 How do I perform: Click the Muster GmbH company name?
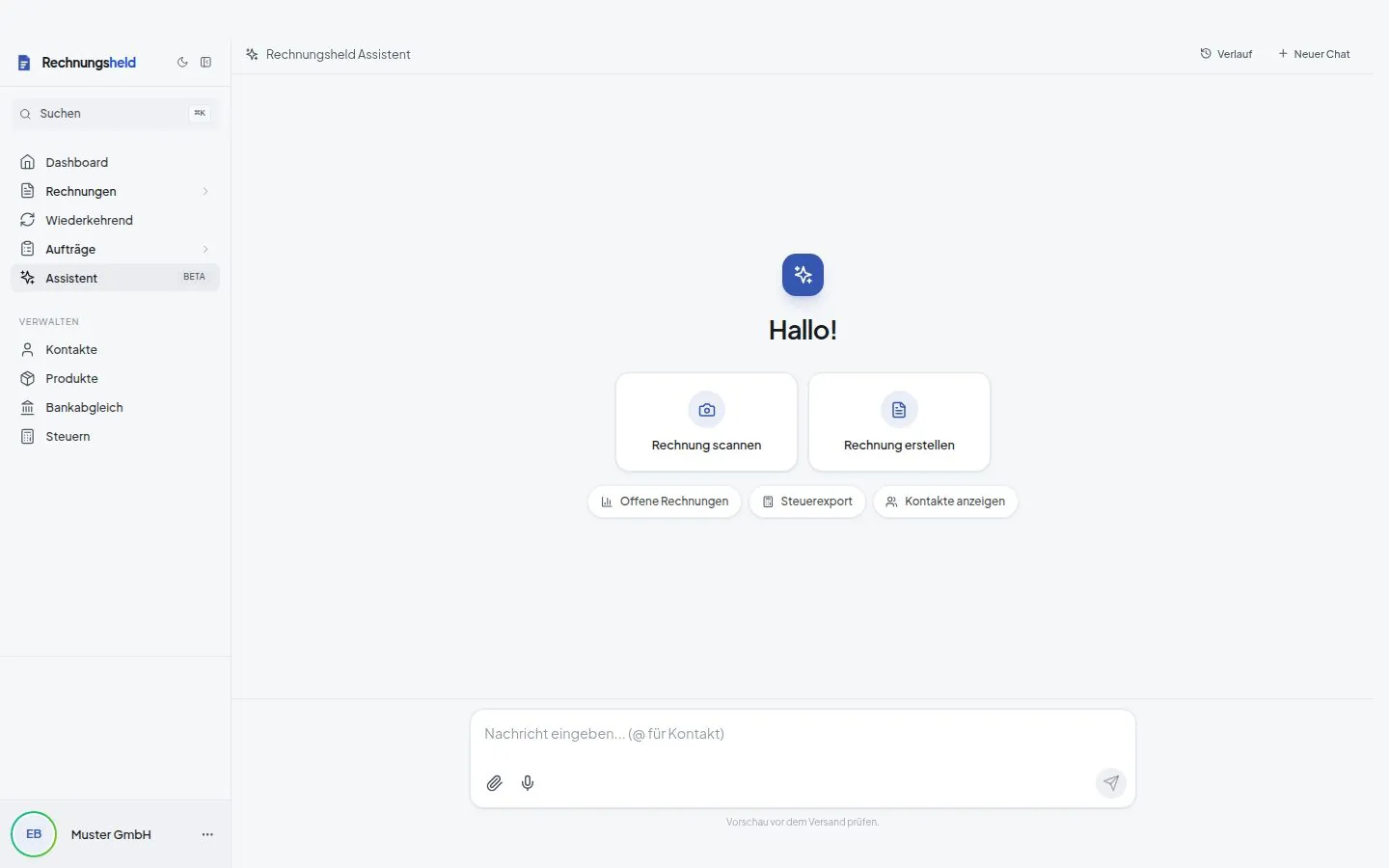point(111,835)
